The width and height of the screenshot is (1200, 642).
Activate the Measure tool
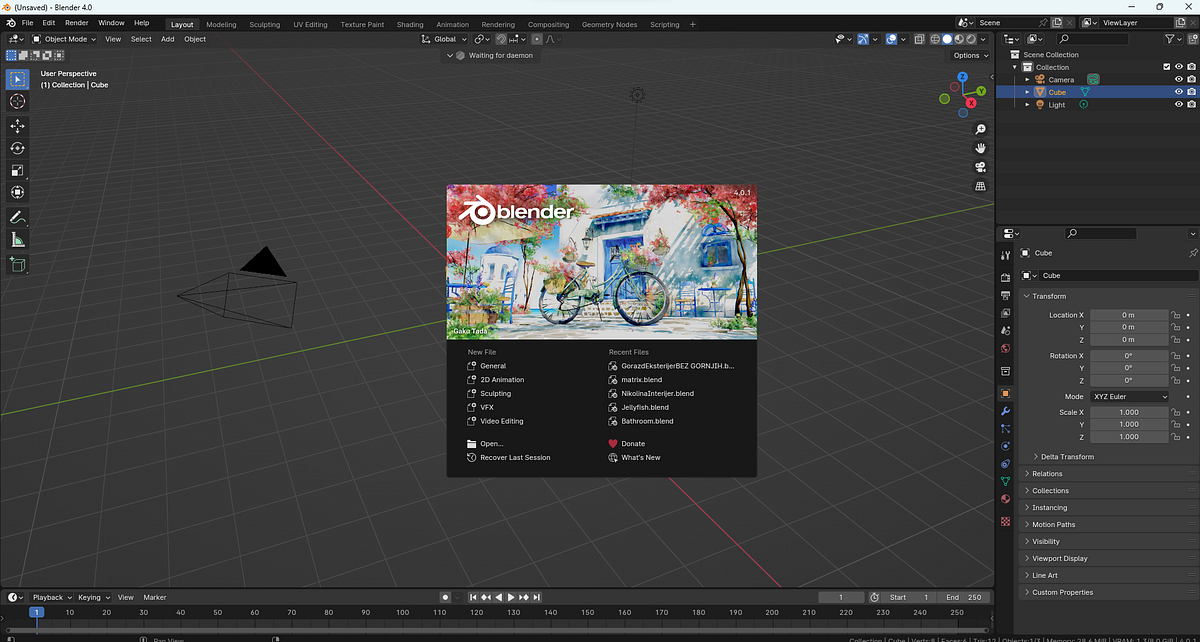click(x=17, y=239)
